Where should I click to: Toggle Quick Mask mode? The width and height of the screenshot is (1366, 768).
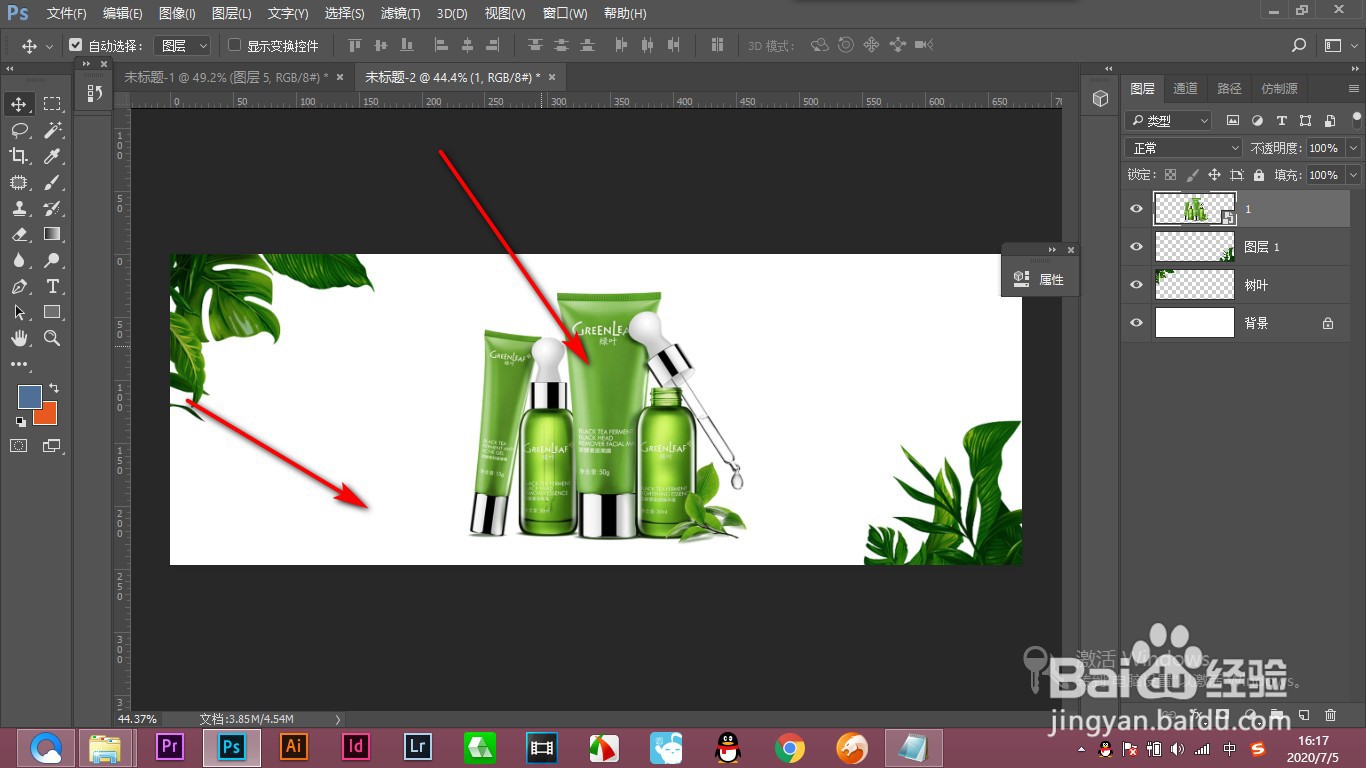(x=19, y=446)
